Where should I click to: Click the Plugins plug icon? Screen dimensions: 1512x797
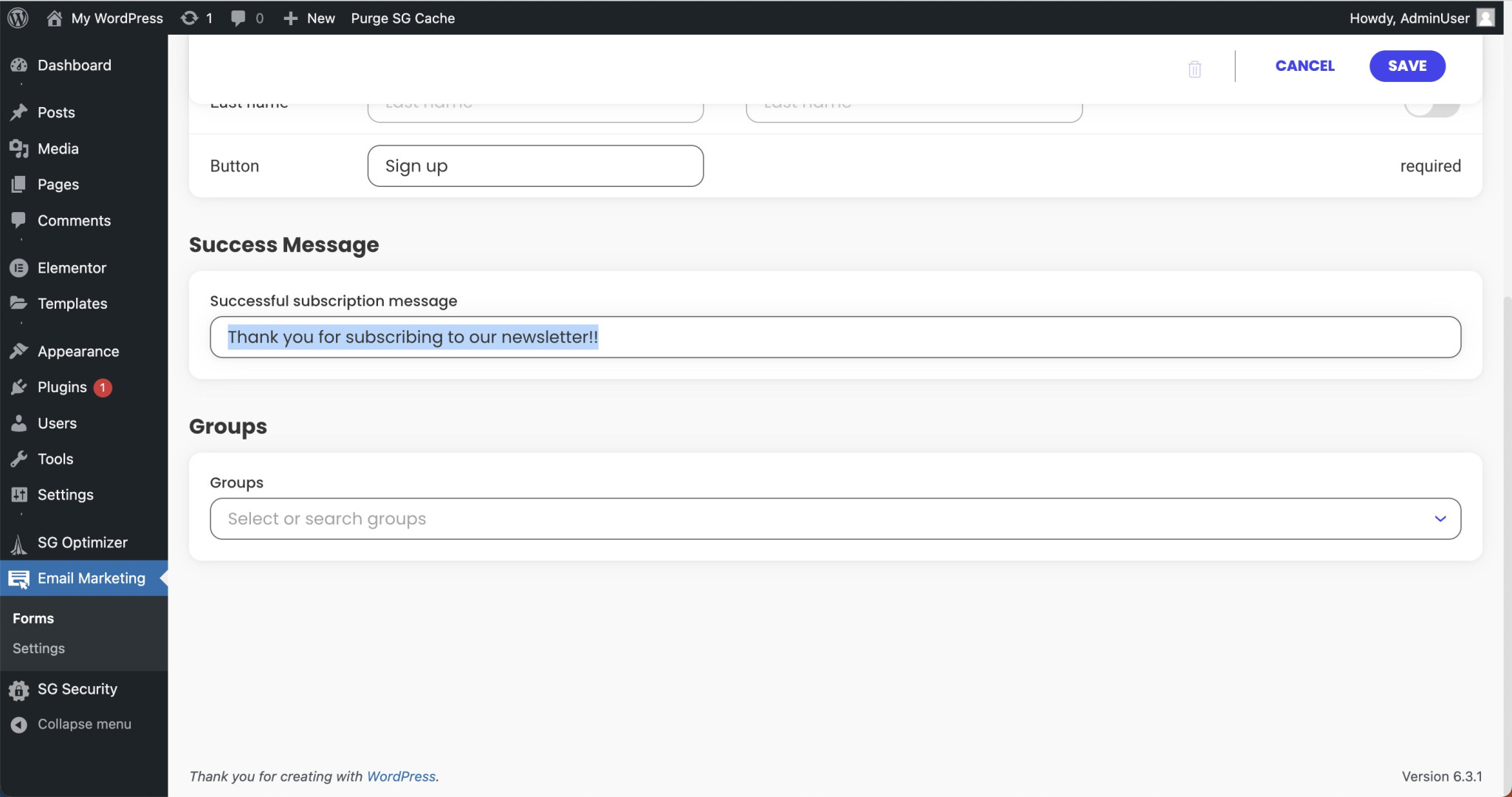coord(19,387)
